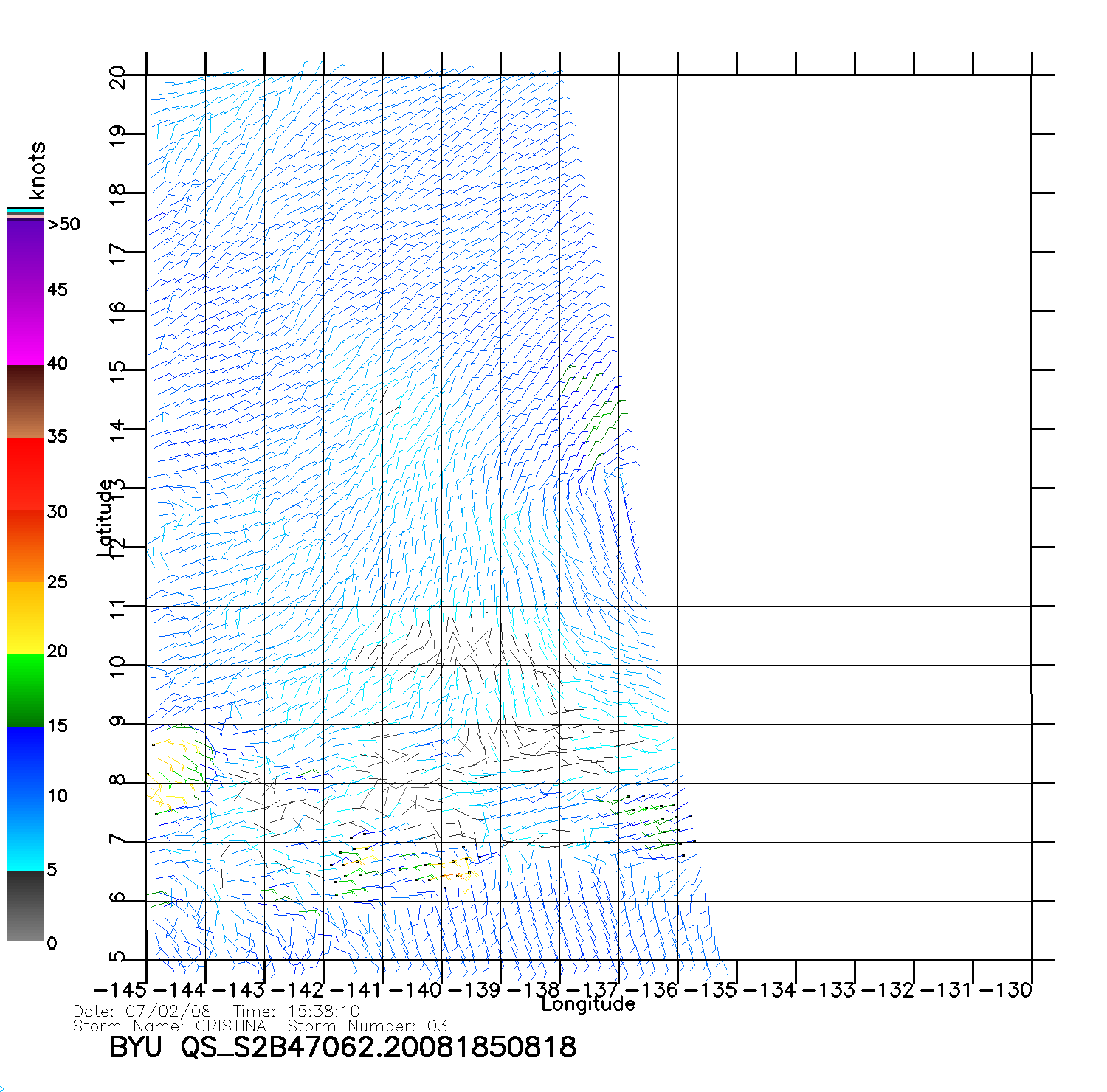Click the 'BYU QS_S2B47062.20081850818' title

click(x=342, y=1047)
